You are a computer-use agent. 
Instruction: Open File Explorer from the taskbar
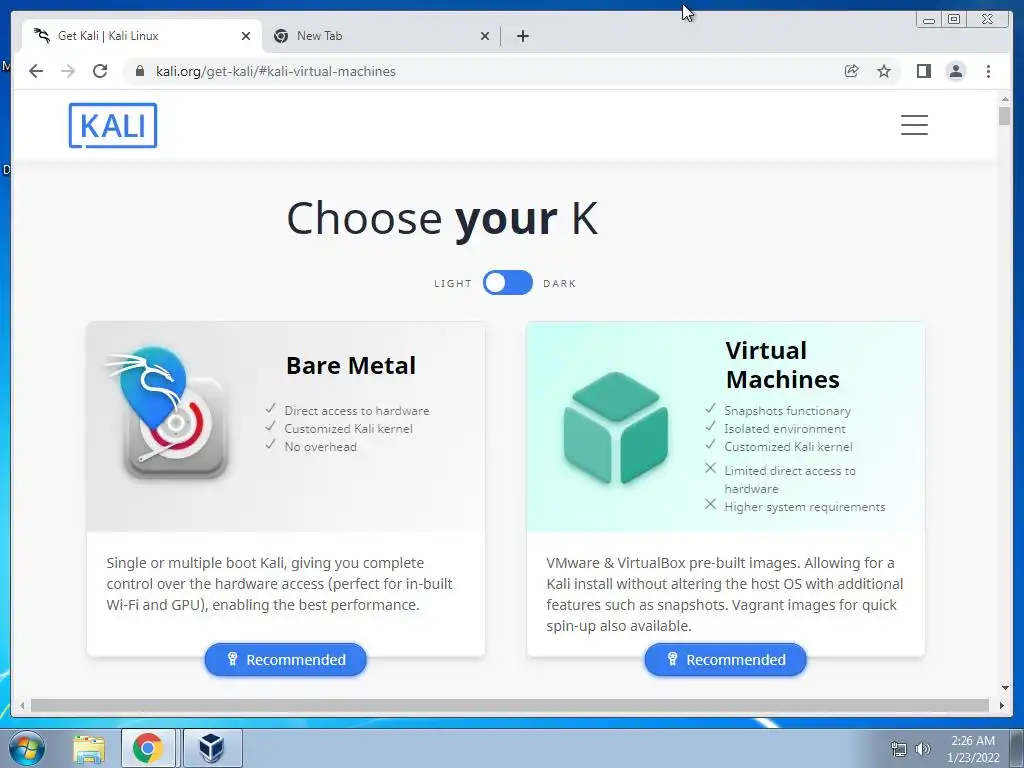point(89,748)
